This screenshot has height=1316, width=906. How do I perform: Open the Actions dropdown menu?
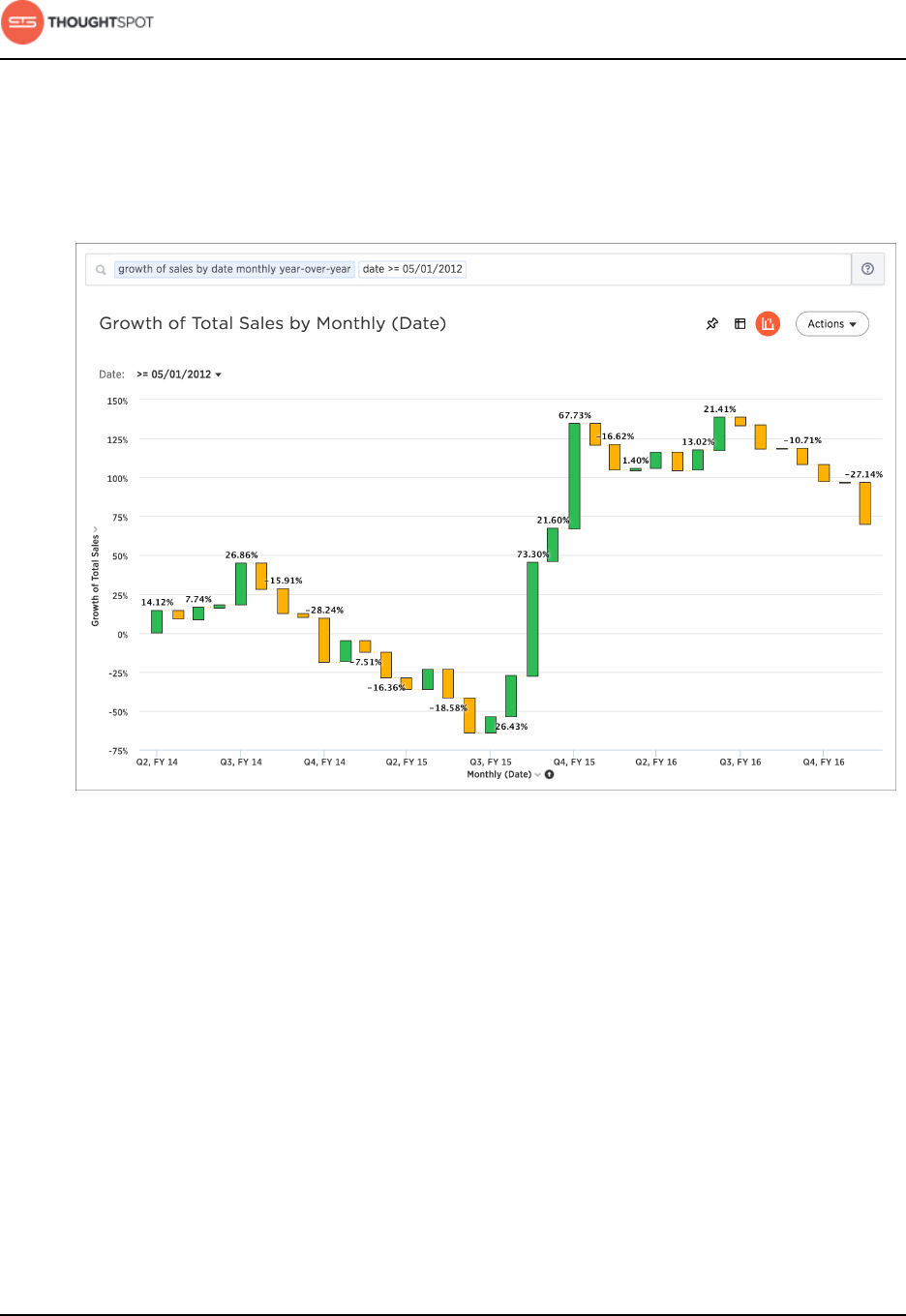[831, 324]
